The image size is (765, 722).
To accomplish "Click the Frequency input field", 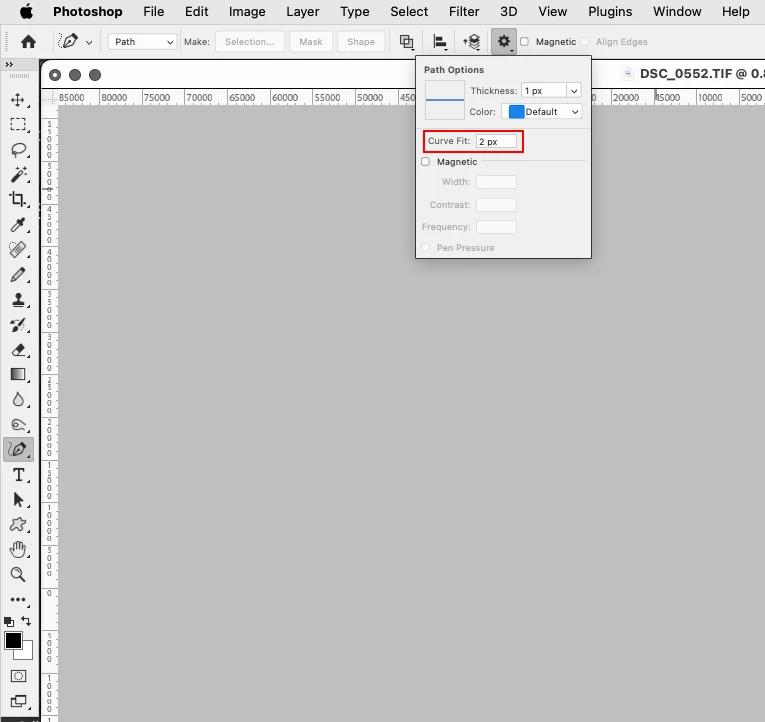I will click(x=496, y=227).
